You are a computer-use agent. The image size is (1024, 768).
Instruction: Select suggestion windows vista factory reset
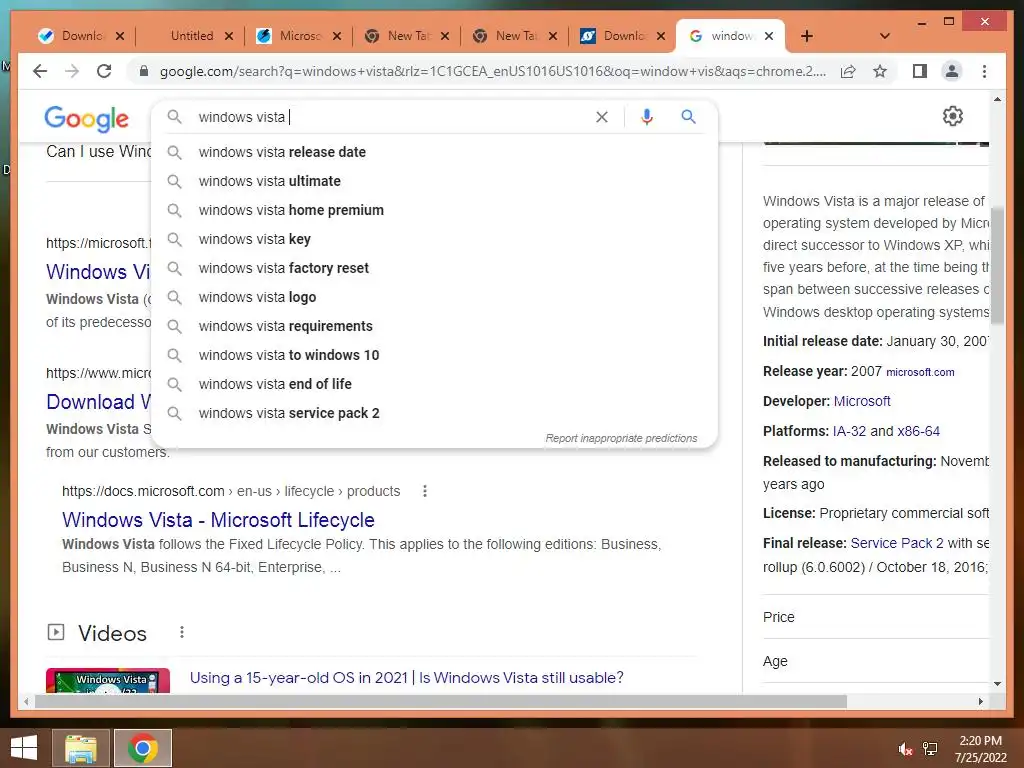point(434,268)
